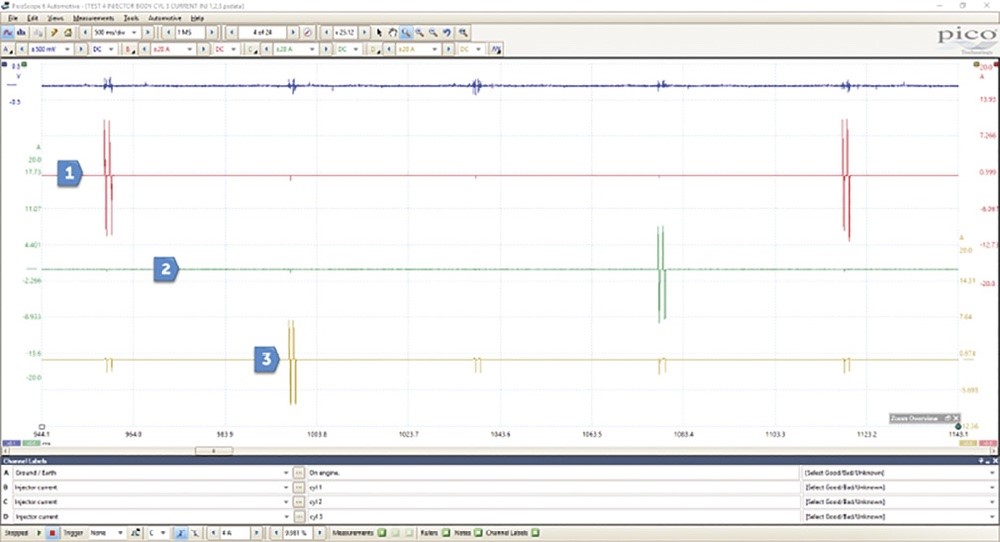Click channel B options button
This screenshot has height=542, width=1000.
point(129,48)
